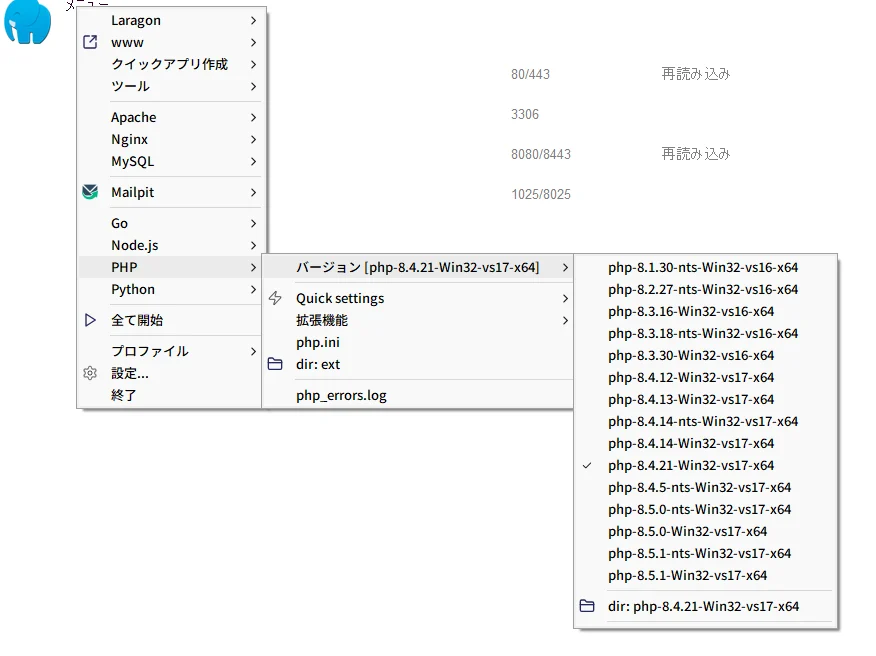The image size is (876, 656).
Task: Click the lightning icon for Quick settings
Action: tap(275, 298)
